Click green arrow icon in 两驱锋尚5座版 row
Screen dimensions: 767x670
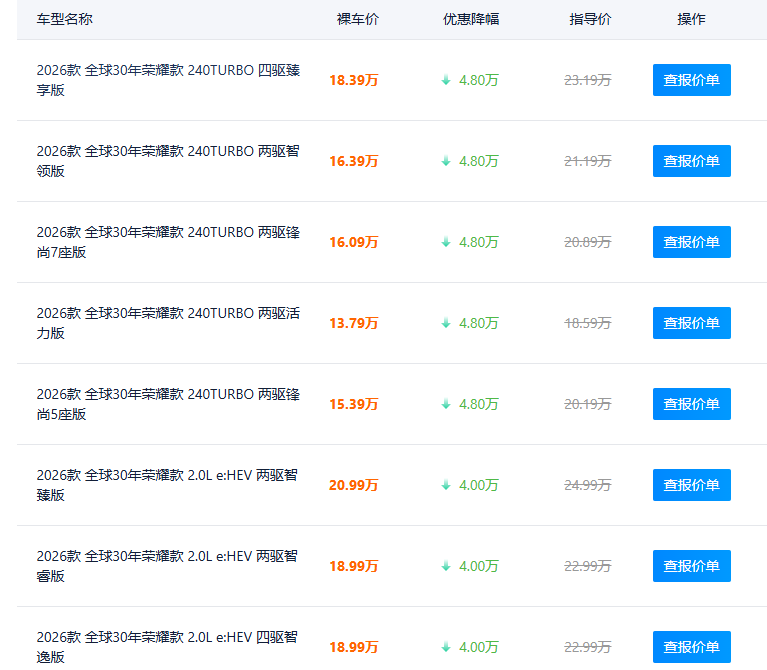point(446,404)
